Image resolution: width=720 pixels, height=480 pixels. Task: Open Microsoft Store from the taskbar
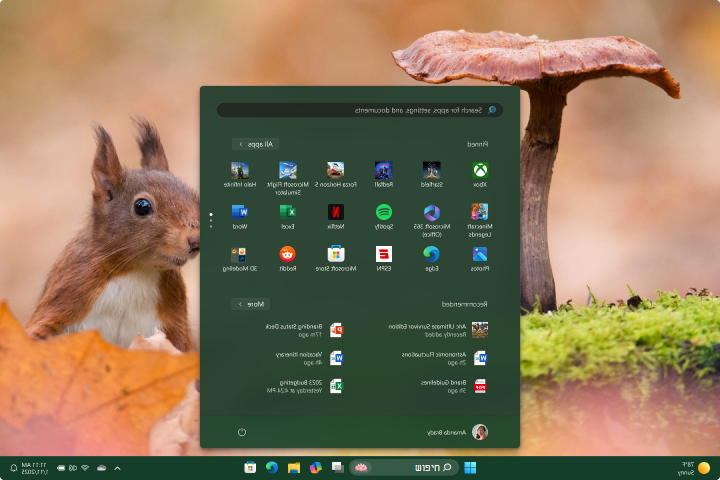pyautogui.click(x=250, y=468)
